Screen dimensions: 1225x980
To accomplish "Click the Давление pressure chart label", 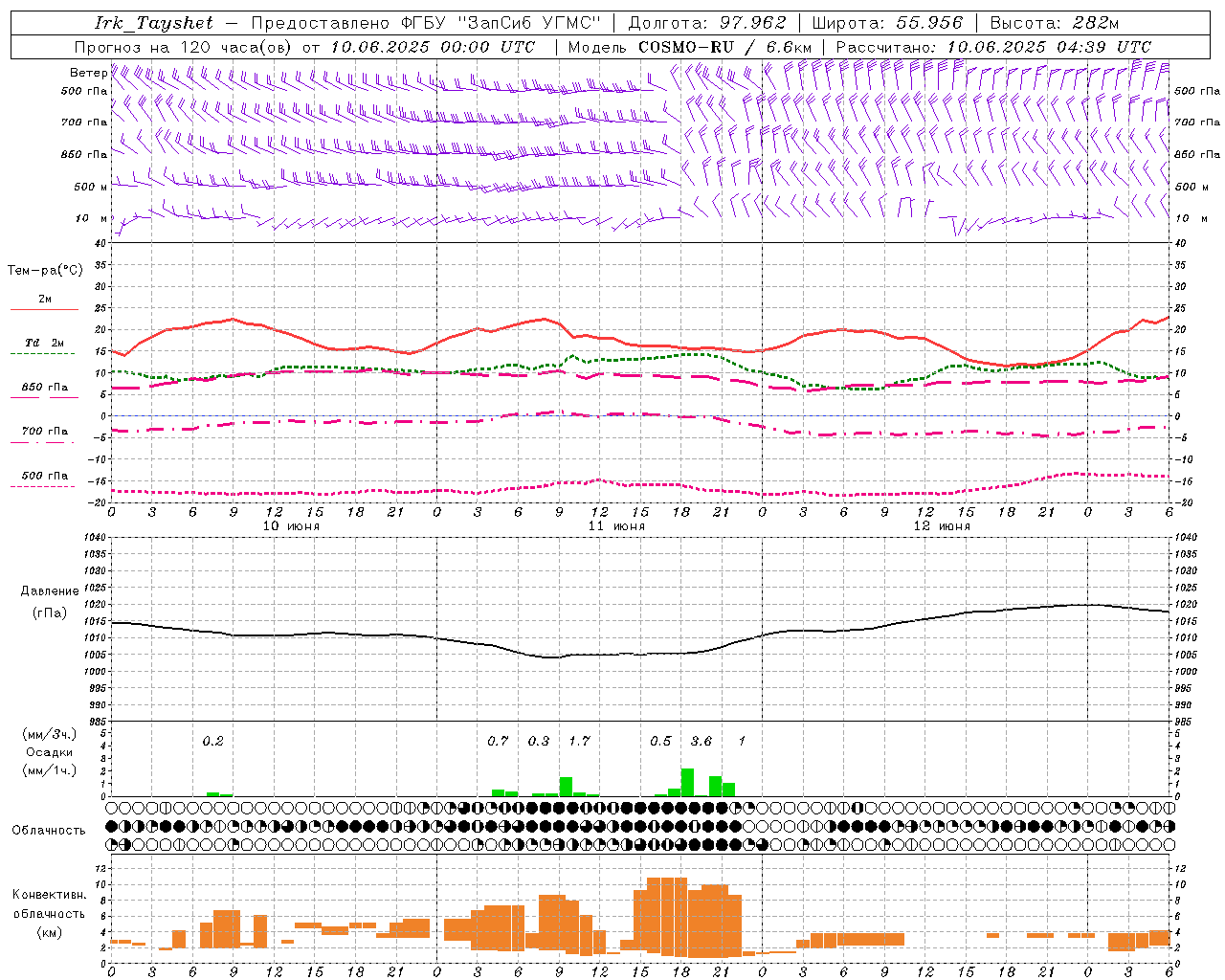I will pyautogui.click(x=50, y=591).
